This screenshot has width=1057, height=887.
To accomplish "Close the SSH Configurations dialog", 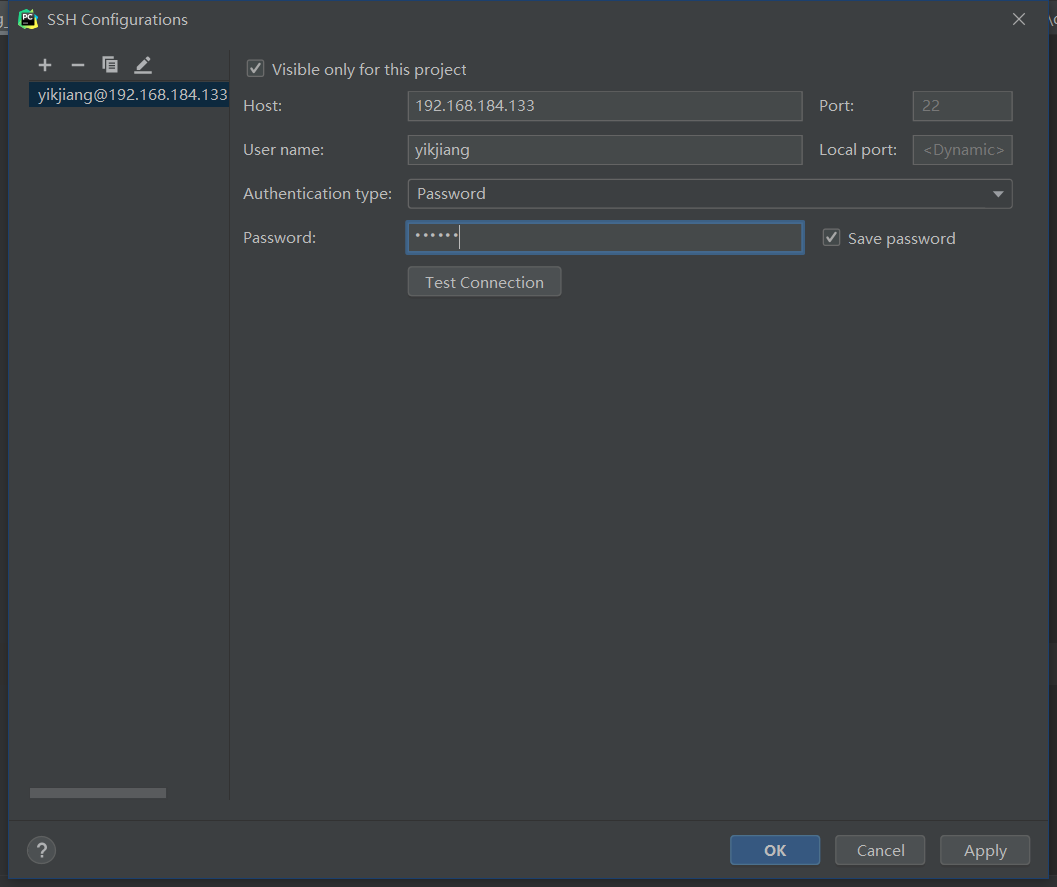I will [x=1019, y=19].
